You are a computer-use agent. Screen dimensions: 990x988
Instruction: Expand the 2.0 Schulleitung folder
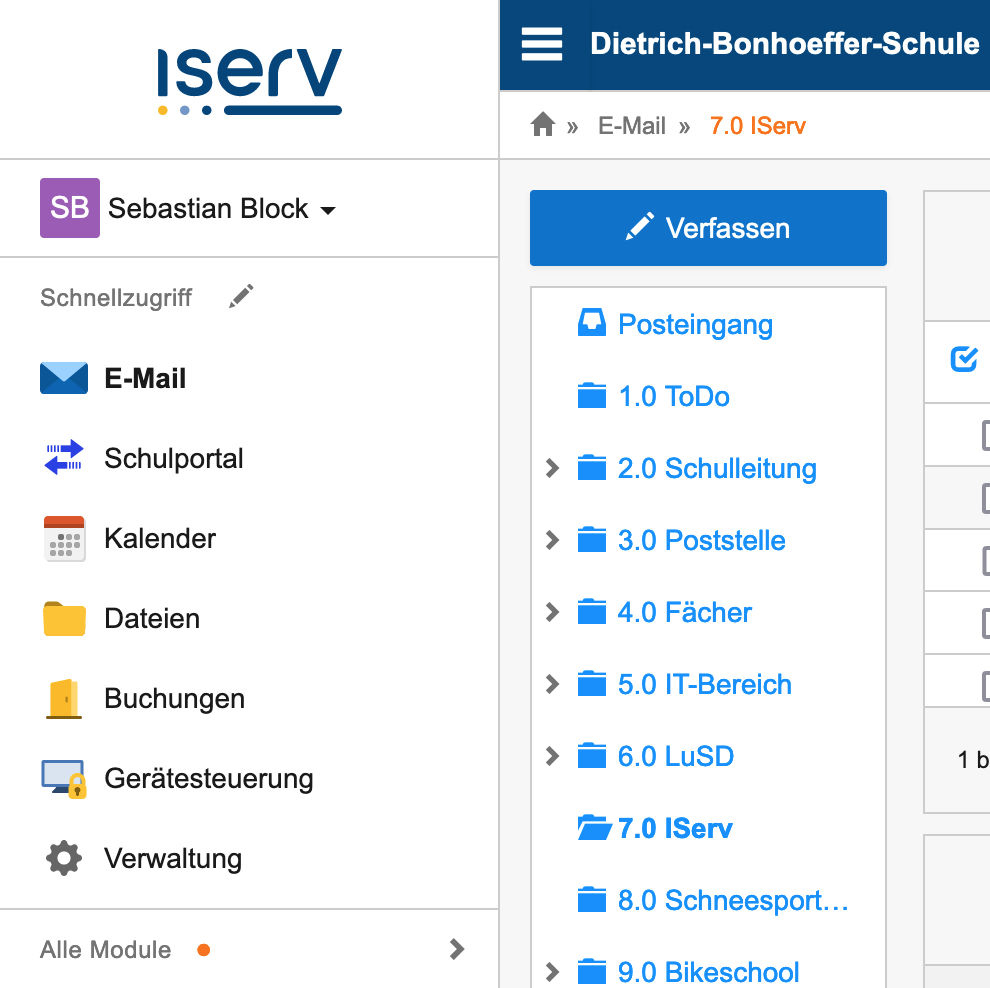(x=552, y=468)
